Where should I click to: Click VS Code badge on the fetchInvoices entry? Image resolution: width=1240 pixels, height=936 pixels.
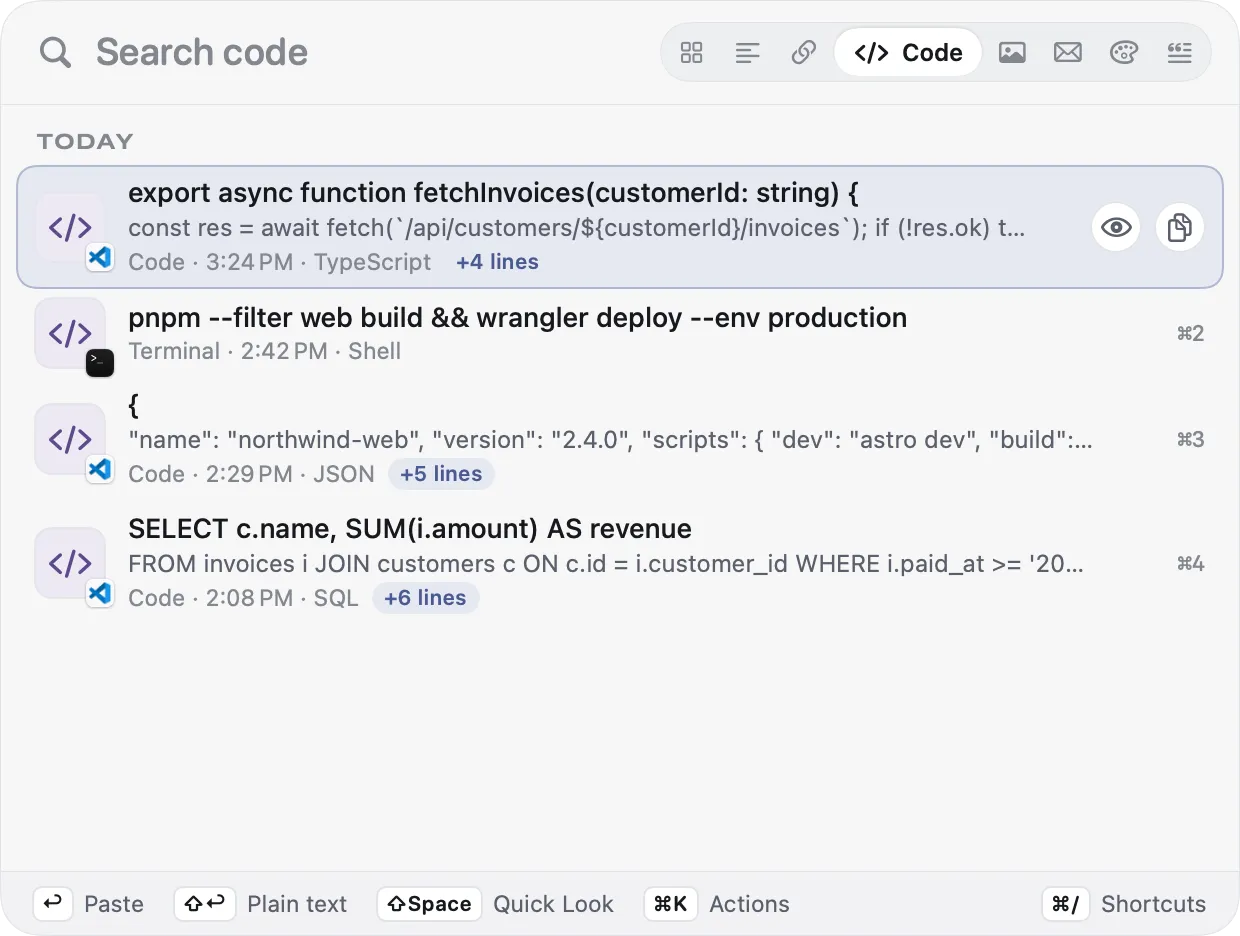pyautogui.click(x=100, y=258)
